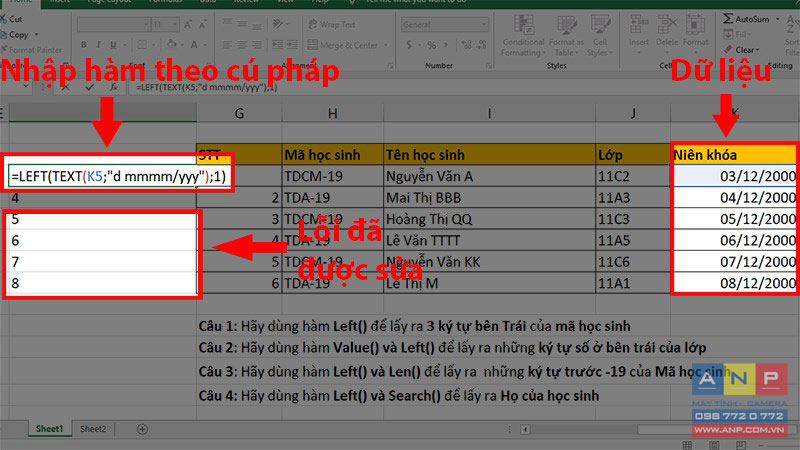Click the Orientation icon
Screen dimensions: 800x450
(278, 24)
